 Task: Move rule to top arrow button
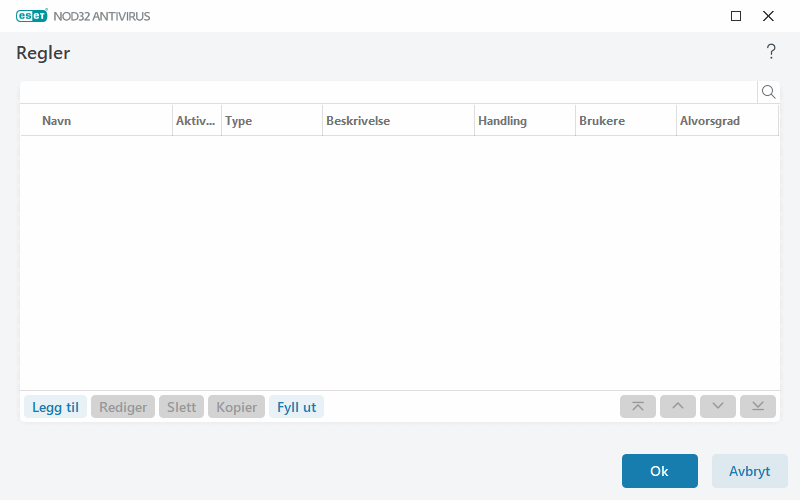(x=638, y=407)
